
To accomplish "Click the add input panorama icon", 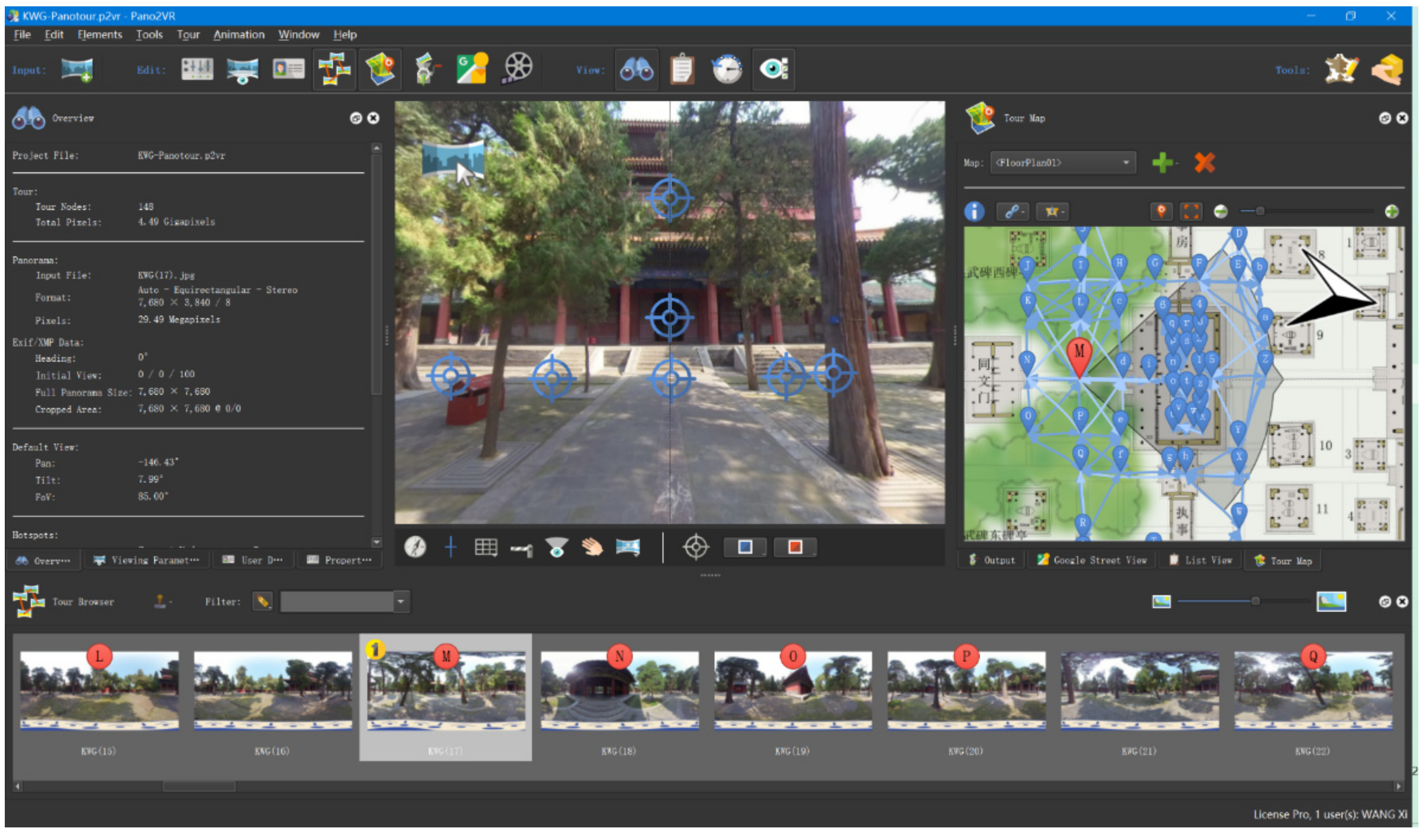I will coord(77,70).
